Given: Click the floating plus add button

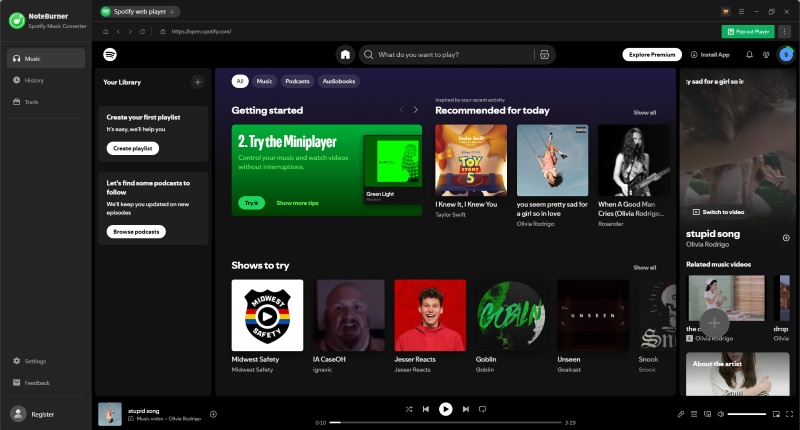Looking at the screenshot, I should coord(714,322).
